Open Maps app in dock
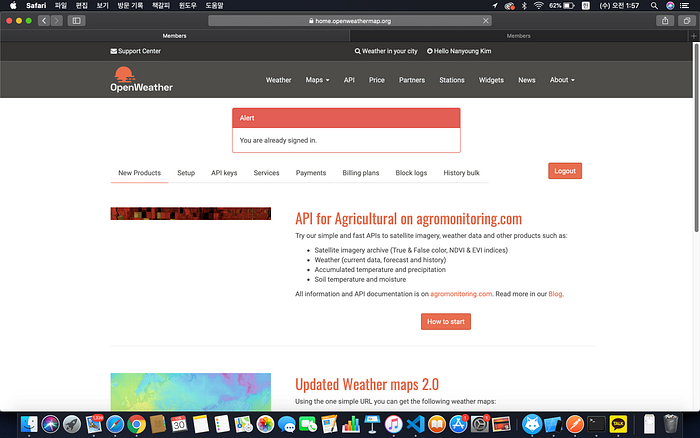Image resolution: width=700 pixels, height=438 pixels. click(x=243, y=424)
